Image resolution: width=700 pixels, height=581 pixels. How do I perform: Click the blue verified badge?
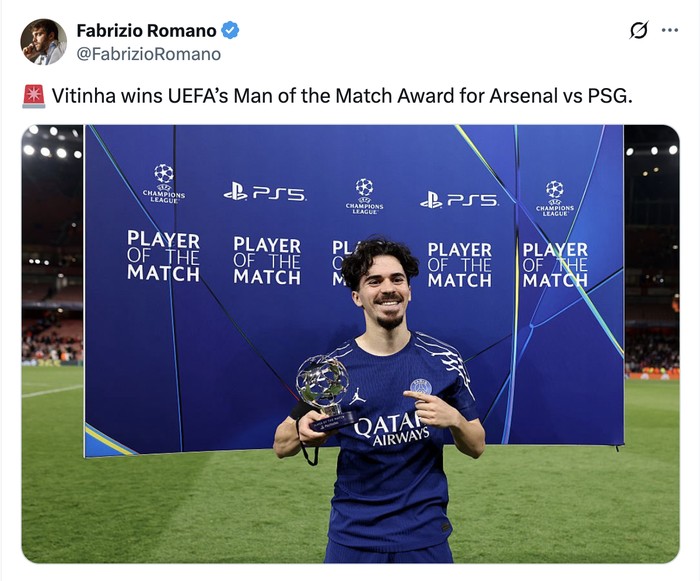coord(231,31)
